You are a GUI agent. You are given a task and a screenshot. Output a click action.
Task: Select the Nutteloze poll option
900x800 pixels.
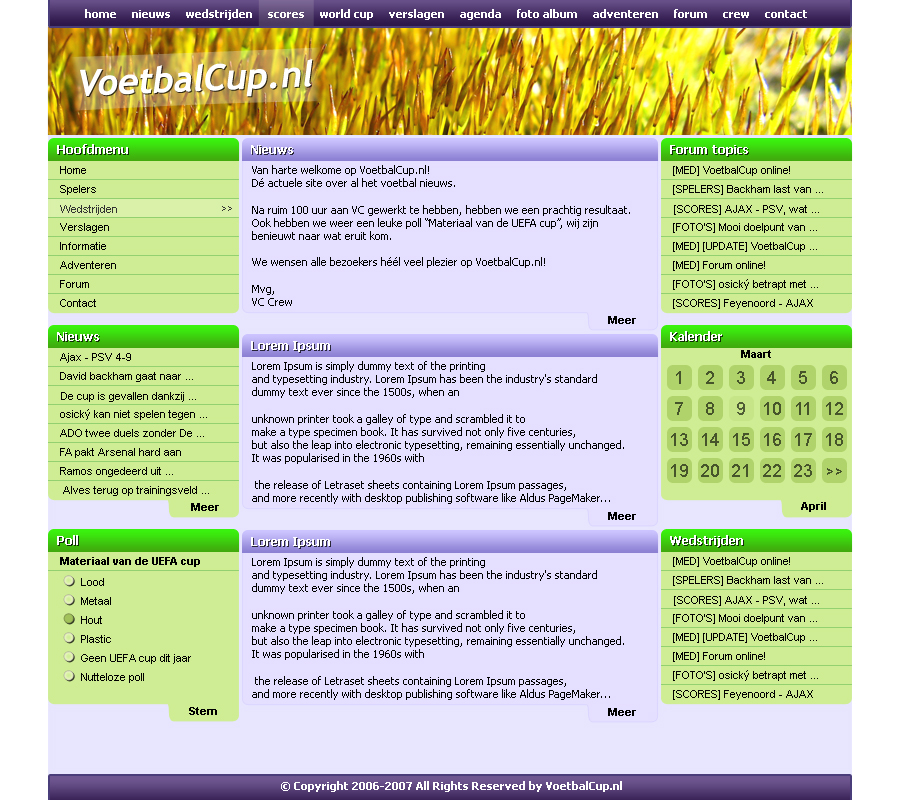tap(69, 676)
